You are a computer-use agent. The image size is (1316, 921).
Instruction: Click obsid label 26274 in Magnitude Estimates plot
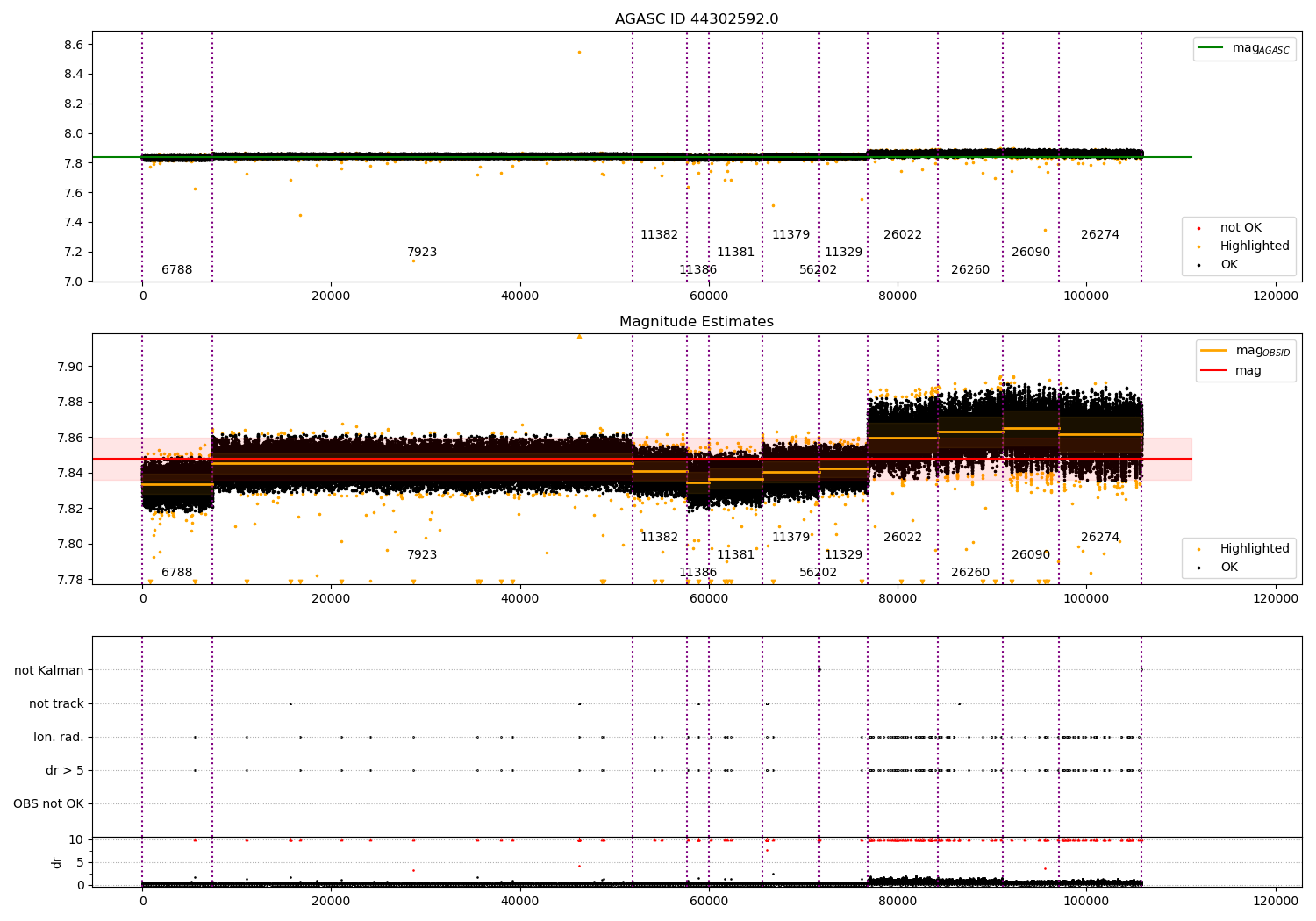(1100, 537)
